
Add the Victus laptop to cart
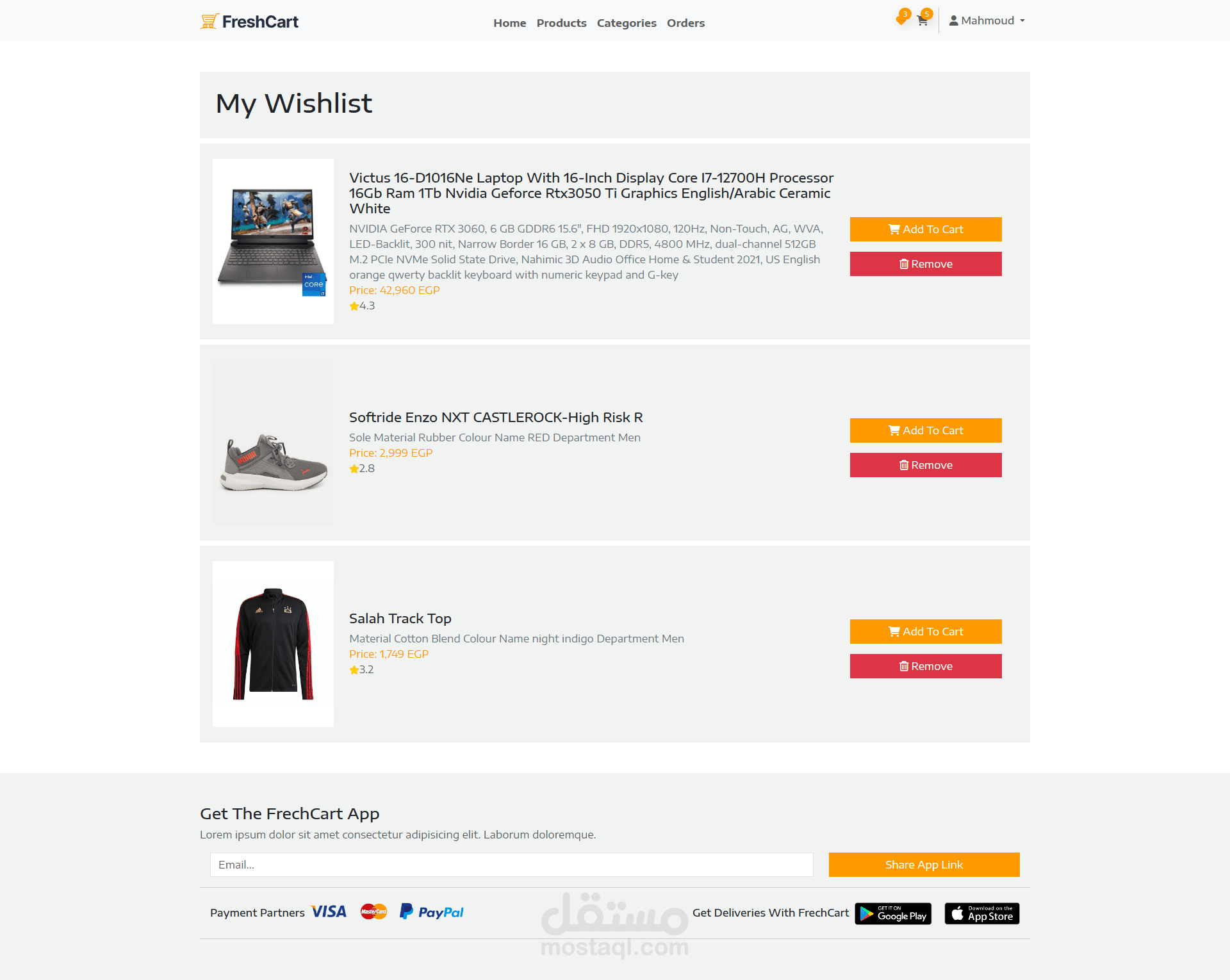(x=926, y=229)
